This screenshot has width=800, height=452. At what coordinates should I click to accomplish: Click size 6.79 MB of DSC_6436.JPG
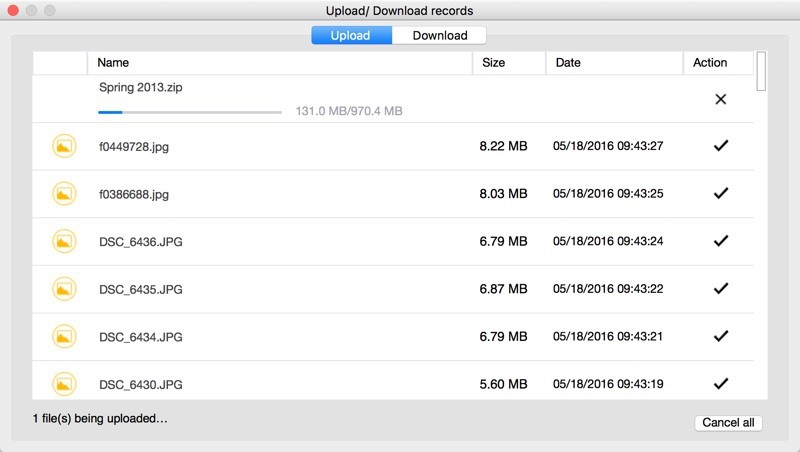[x=503, y=241]
